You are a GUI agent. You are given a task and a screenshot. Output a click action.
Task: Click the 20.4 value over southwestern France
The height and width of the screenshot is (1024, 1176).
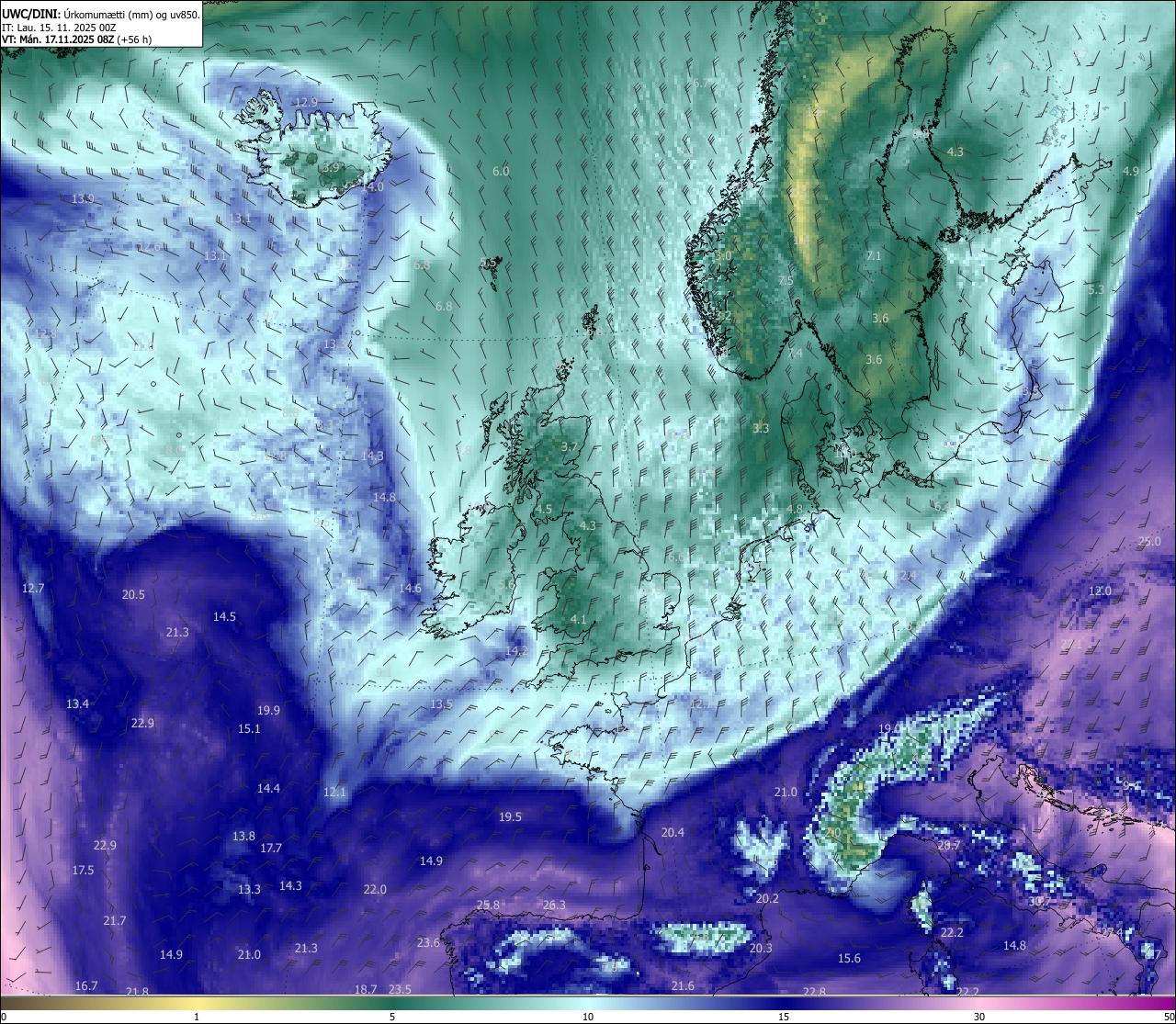[673, 833]
